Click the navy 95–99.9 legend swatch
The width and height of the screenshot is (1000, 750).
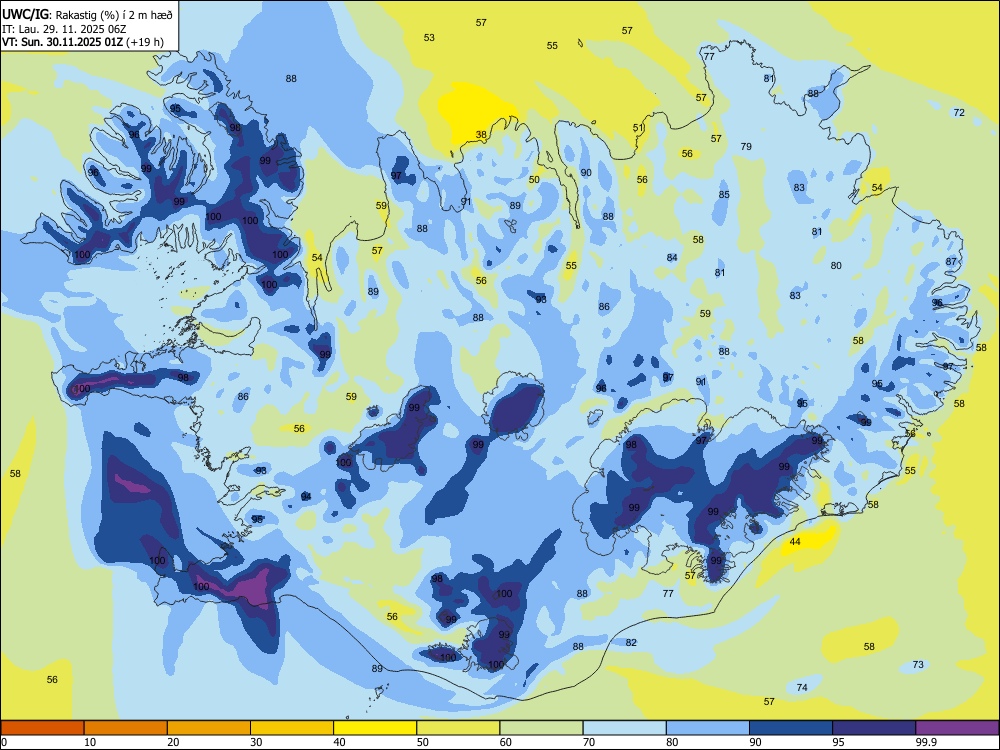click(x=874, y=728)
